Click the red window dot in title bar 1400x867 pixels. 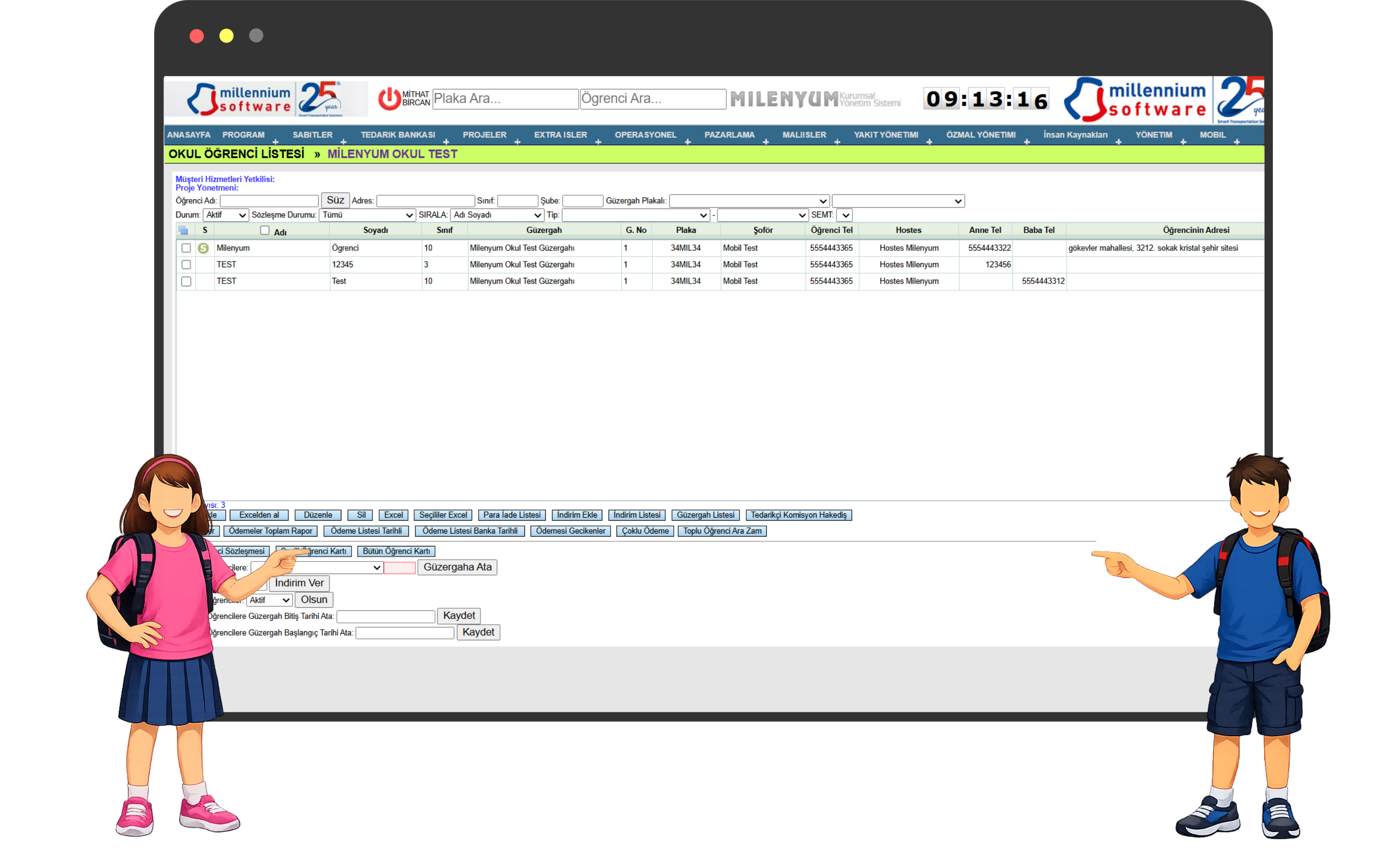(x=196, y=36)
